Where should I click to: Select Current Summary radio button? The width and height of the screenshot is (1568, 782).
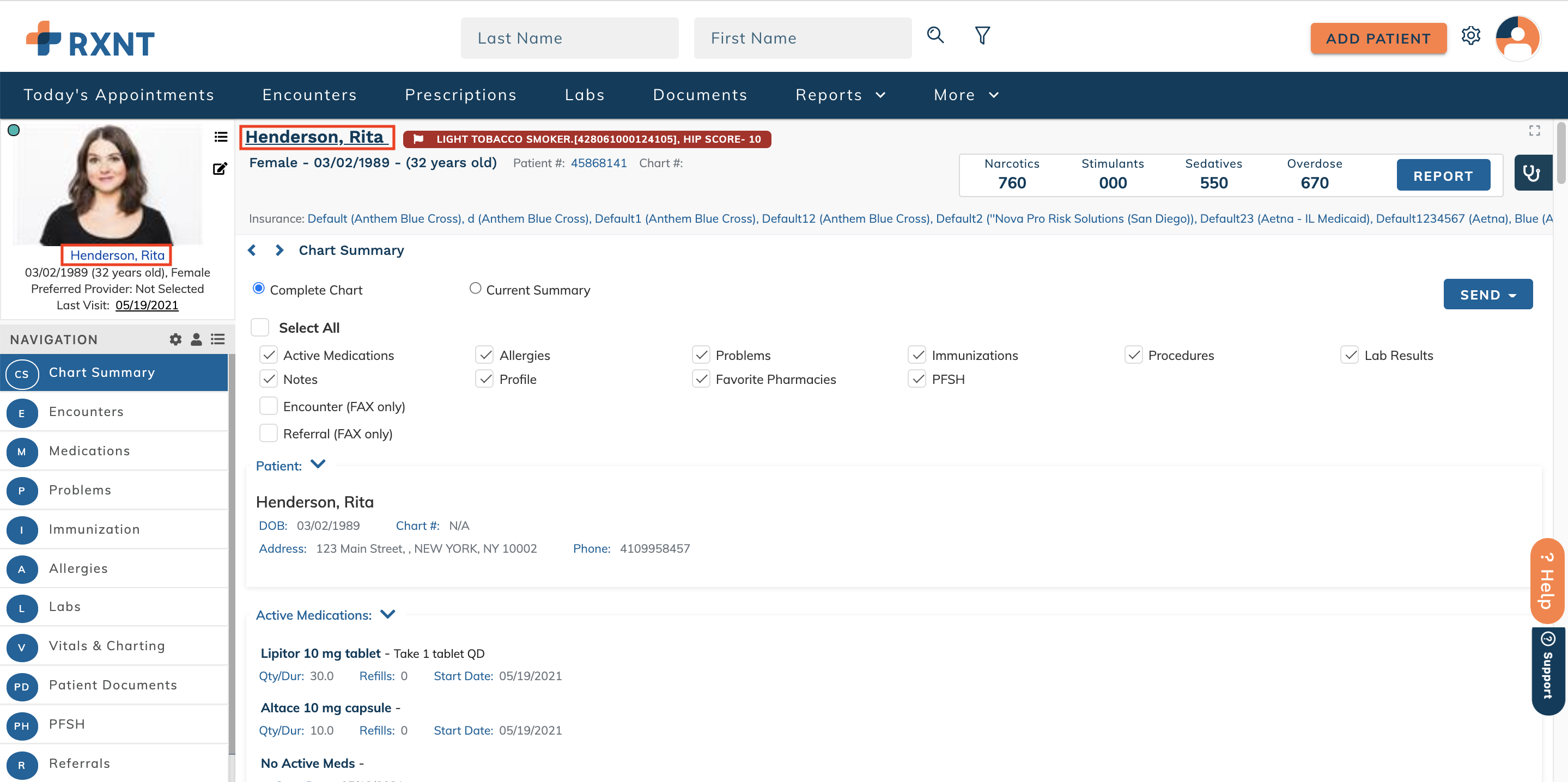pyautogui.click(x=475, y=289)
